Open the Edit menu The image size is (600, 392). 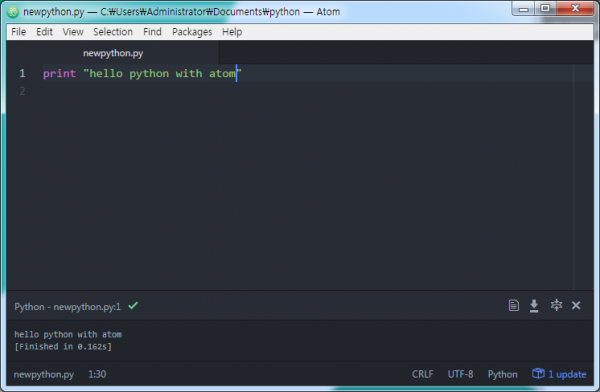point(44,32)
